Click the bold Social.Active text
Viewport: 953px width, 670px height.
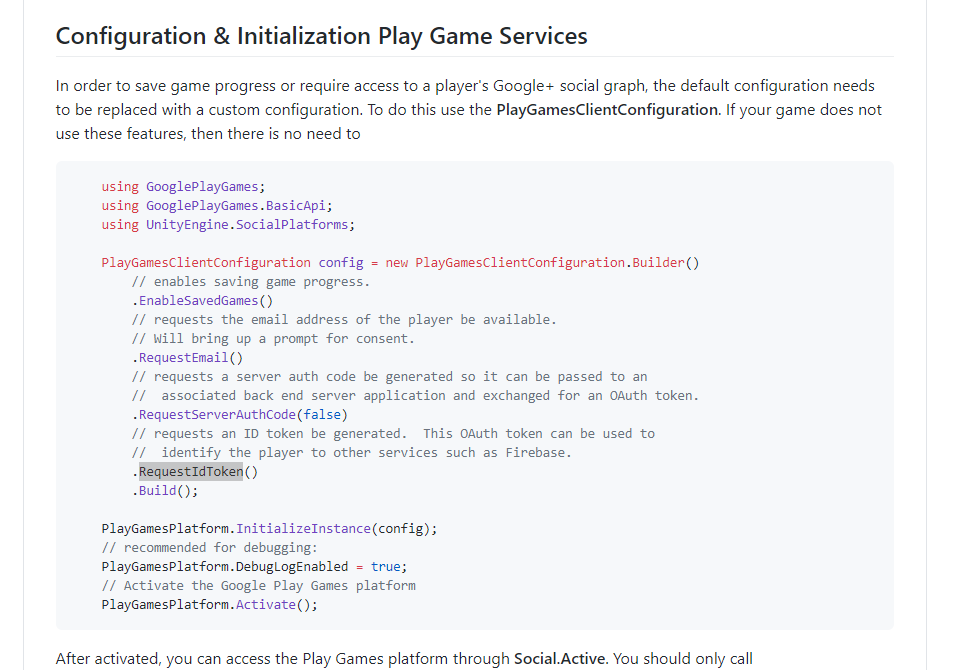[560, 659]
